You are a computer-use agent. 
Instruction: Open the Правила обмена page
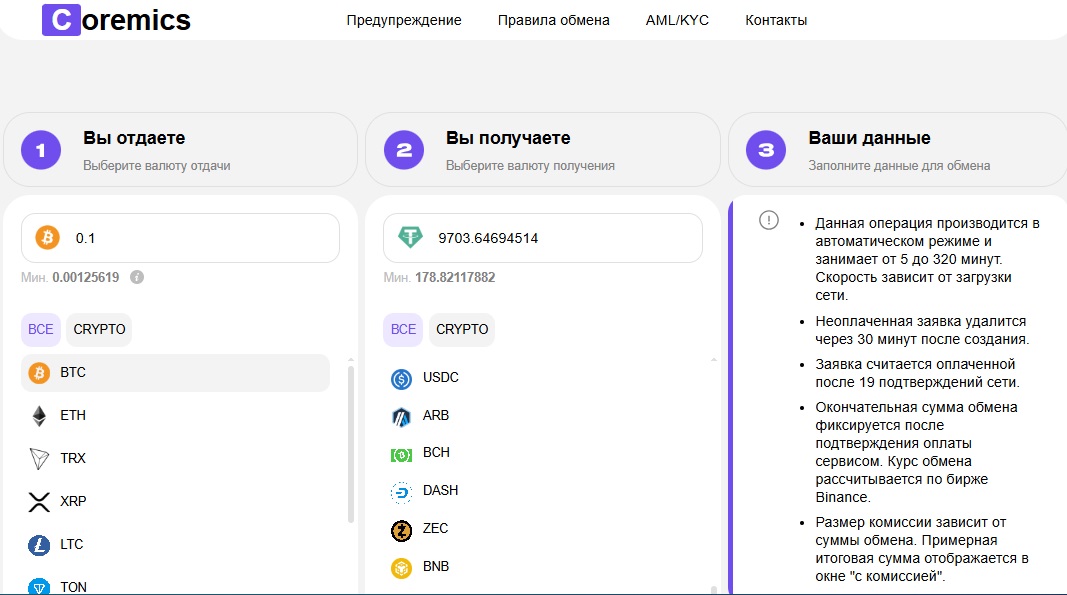553,20
